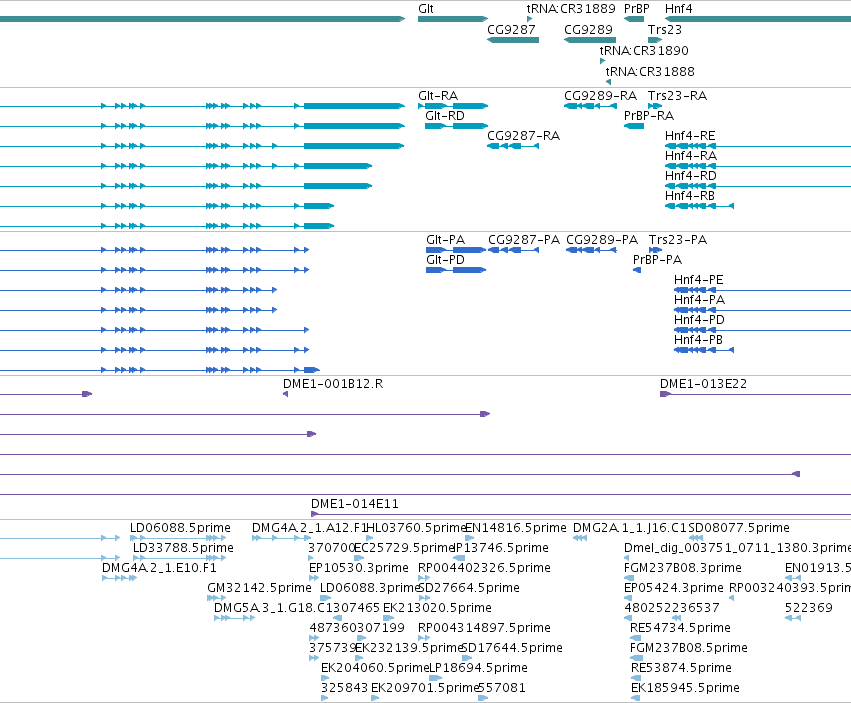Select the CG9287-RA transcript label
Viewport: 851px width, 703px height.
click(x=523, y=136)
